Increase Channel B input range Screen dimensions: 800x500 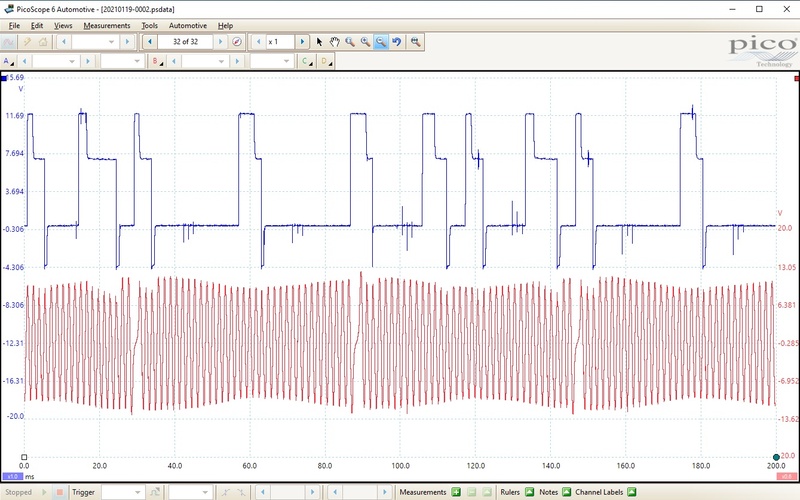pyautogui.click(x=237, y=61)
